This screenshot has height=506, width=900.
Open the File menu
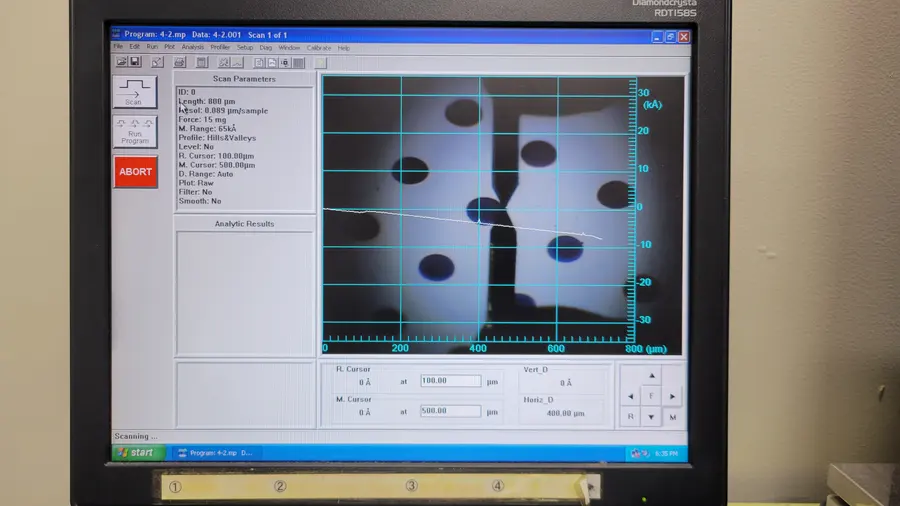[118, 46]
